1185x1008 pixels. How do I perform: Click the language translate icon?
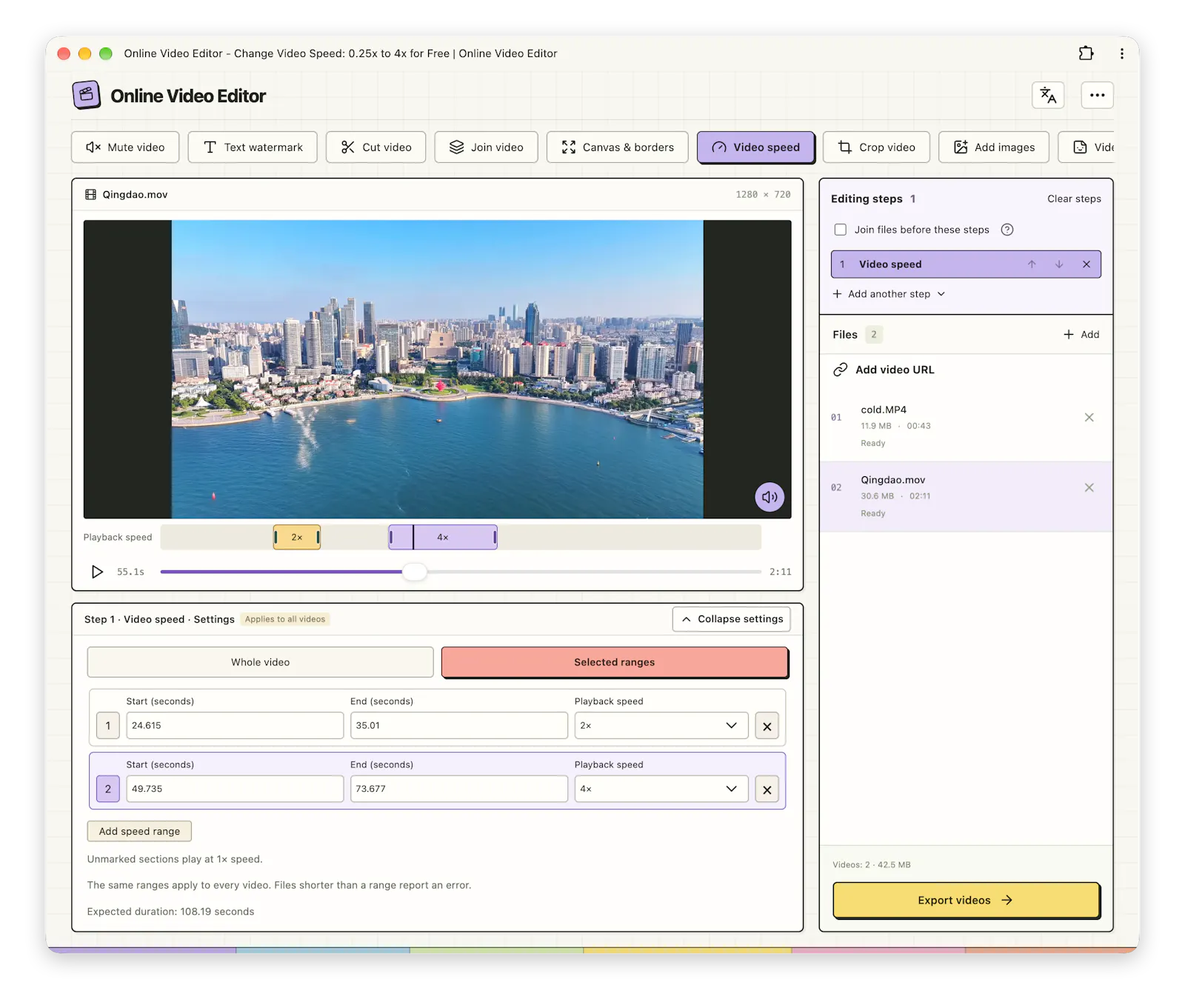coord(1048,95)
